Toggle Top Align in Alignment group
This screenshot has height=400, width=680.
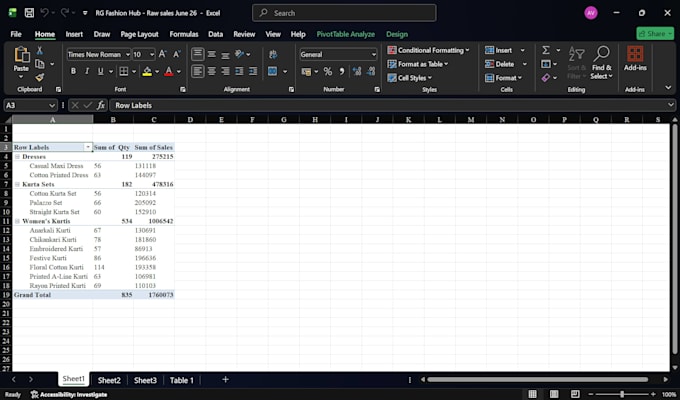(x=197, y=54)
